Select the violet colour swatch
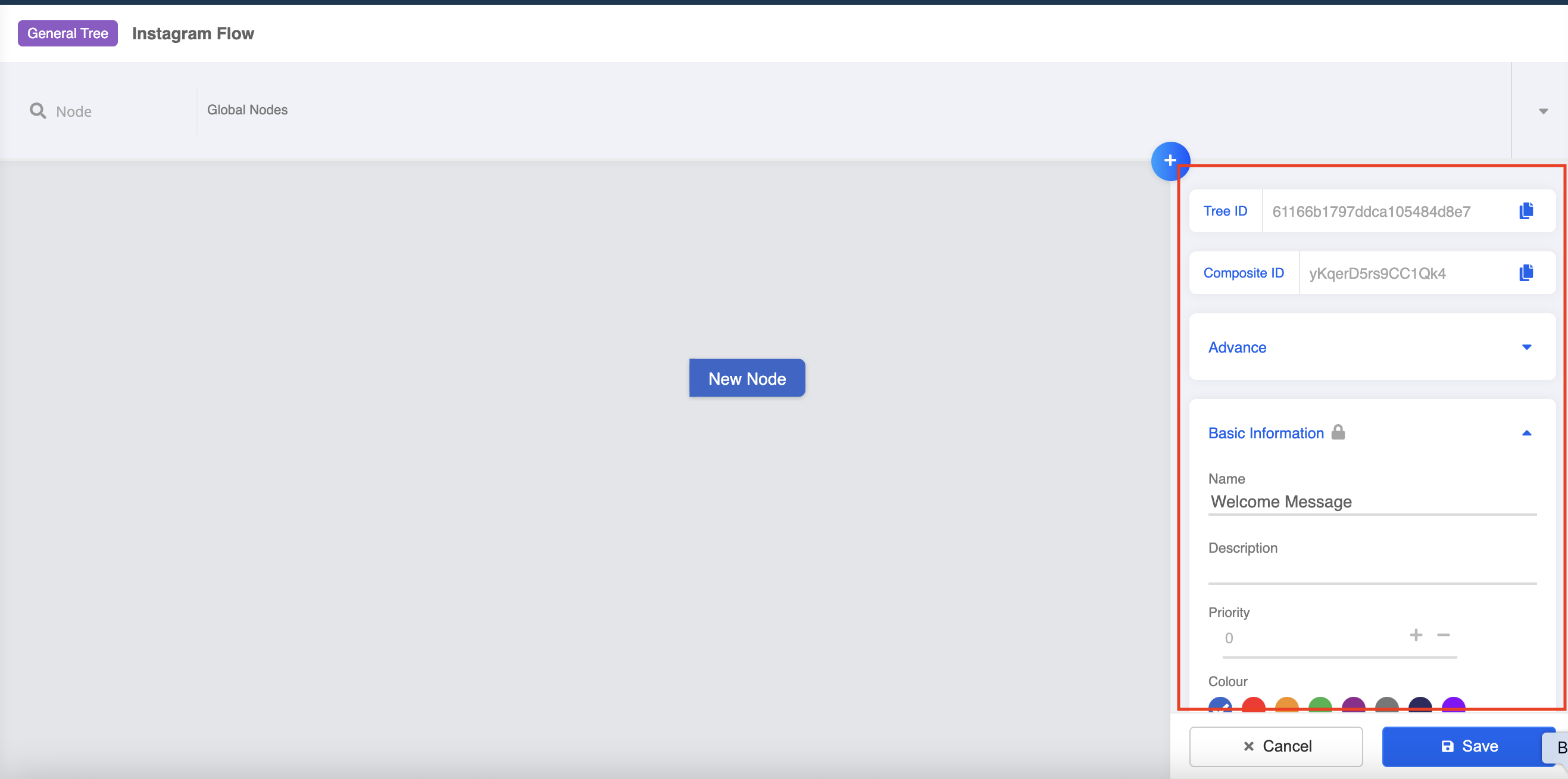 (1454, 705)
